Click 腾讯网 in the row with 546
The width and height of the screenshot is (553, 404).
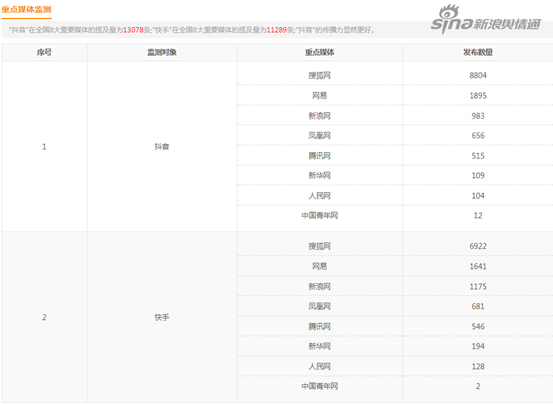[x=320, y=326]
